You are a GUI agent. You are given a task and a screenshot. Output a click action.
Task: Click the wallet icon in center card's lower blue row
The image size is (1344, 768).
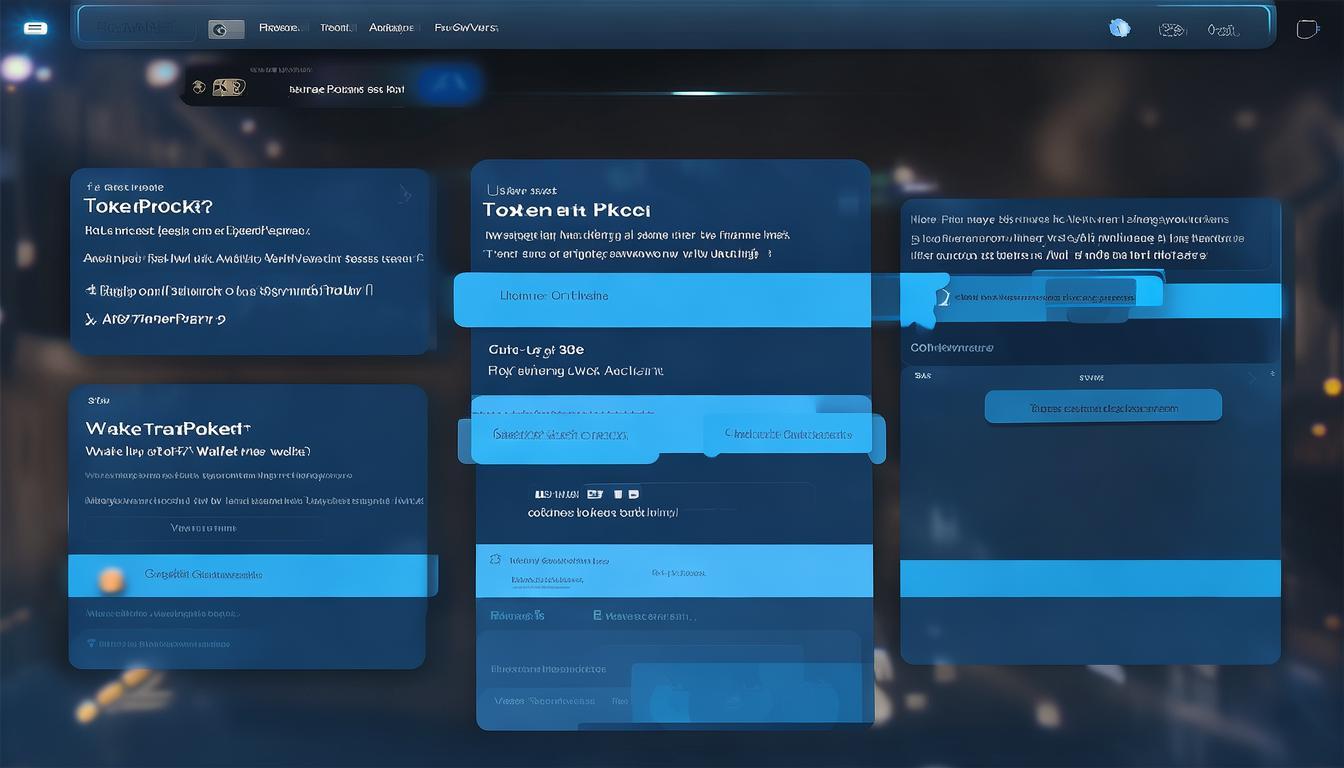[x=494, y=560]
